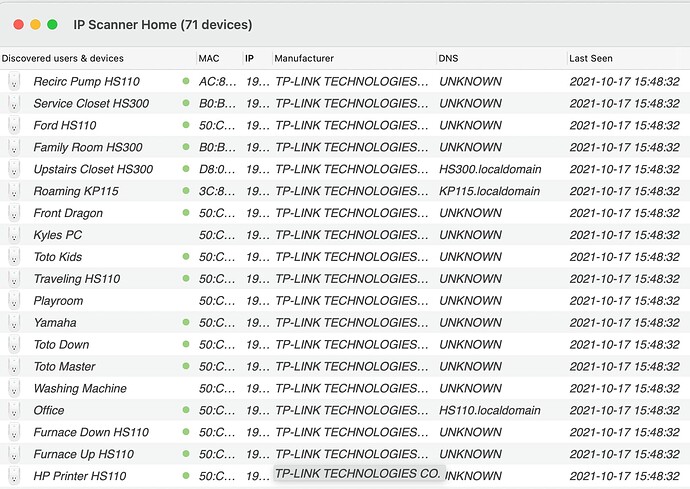This screenshot has width=690, height=489.
Task: Select the Toto Down device name
Action: [x=61, y=345]
